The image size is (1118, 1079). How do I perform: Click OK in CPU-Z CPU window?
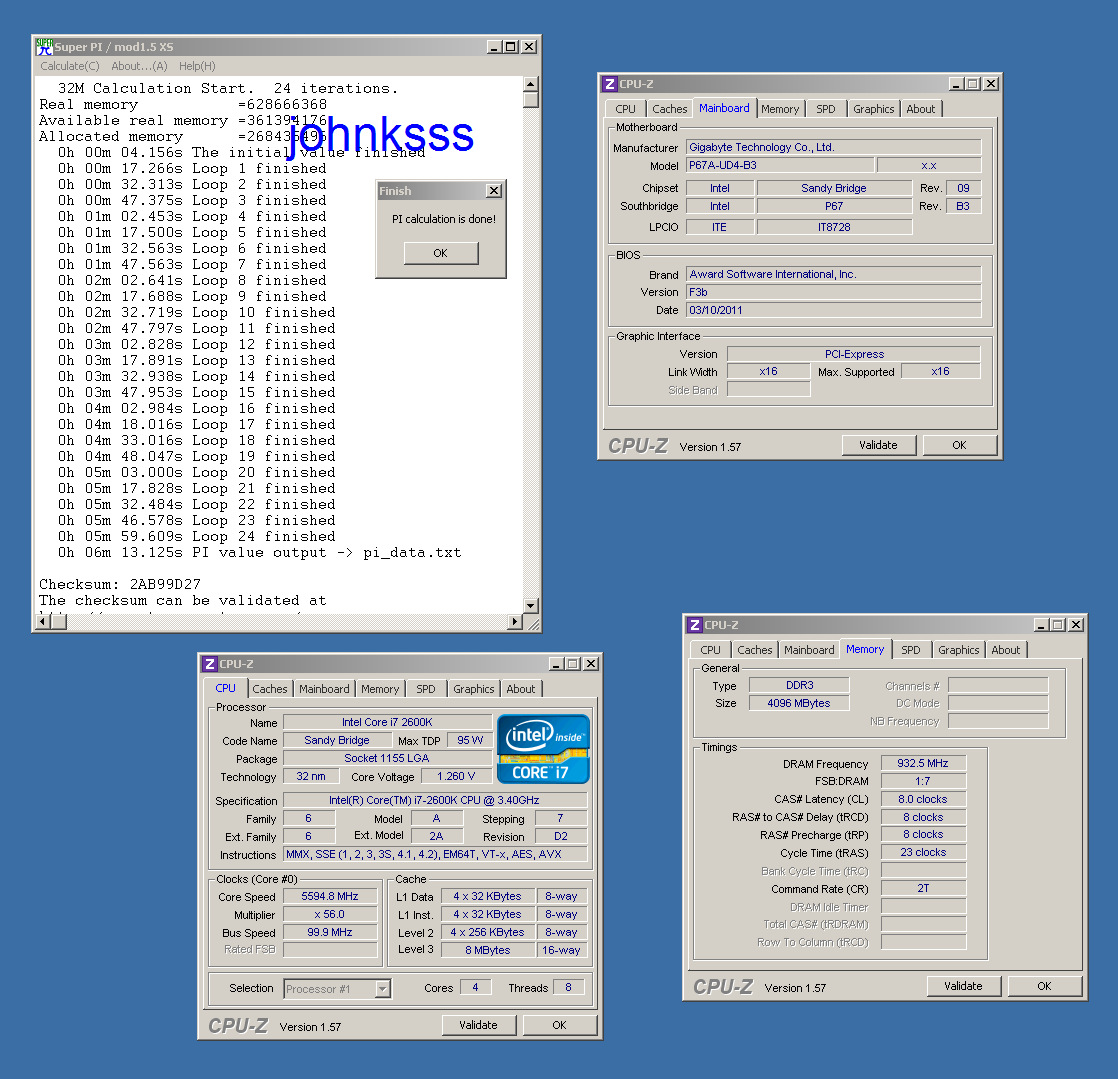tap(560, 1025)
